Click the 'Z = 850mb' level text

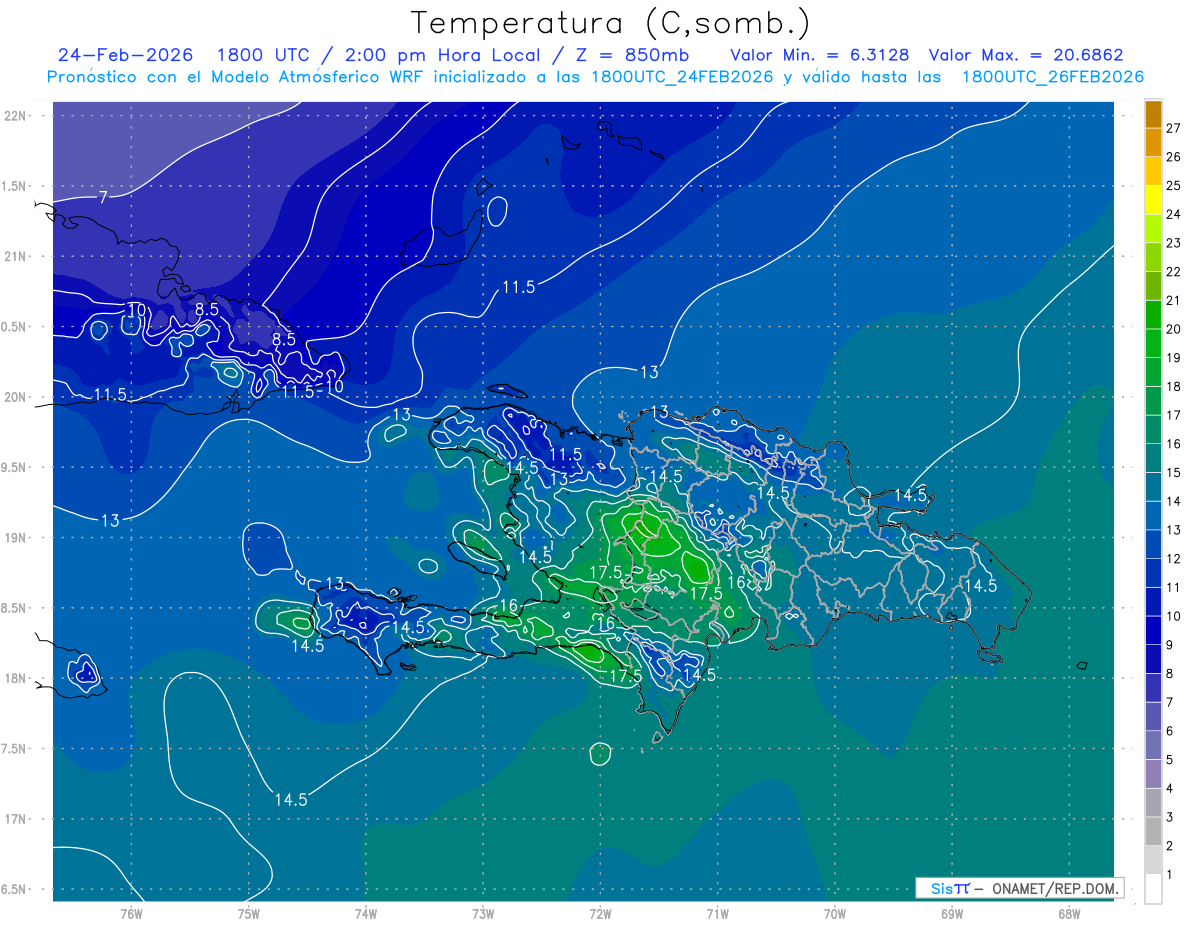pos(633,55)
